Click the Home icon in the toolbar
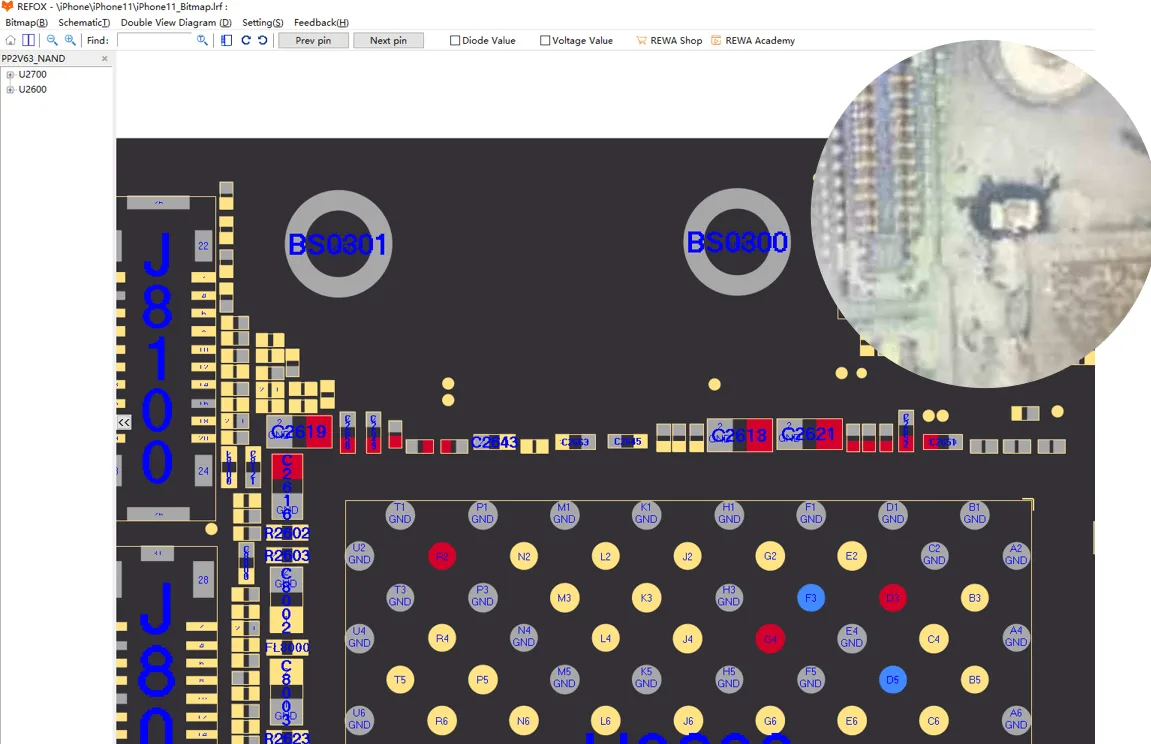 coord(10,40)
